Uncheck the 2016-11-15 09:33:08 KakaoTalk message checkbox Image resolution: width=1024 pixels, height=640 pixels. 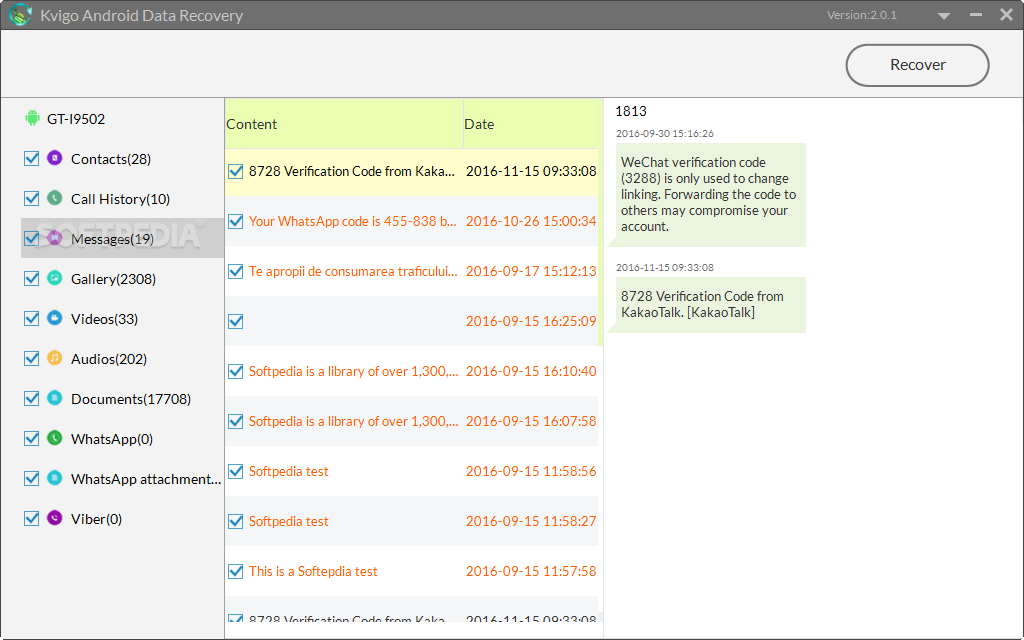pyautogui.click(x=236, y=171)
